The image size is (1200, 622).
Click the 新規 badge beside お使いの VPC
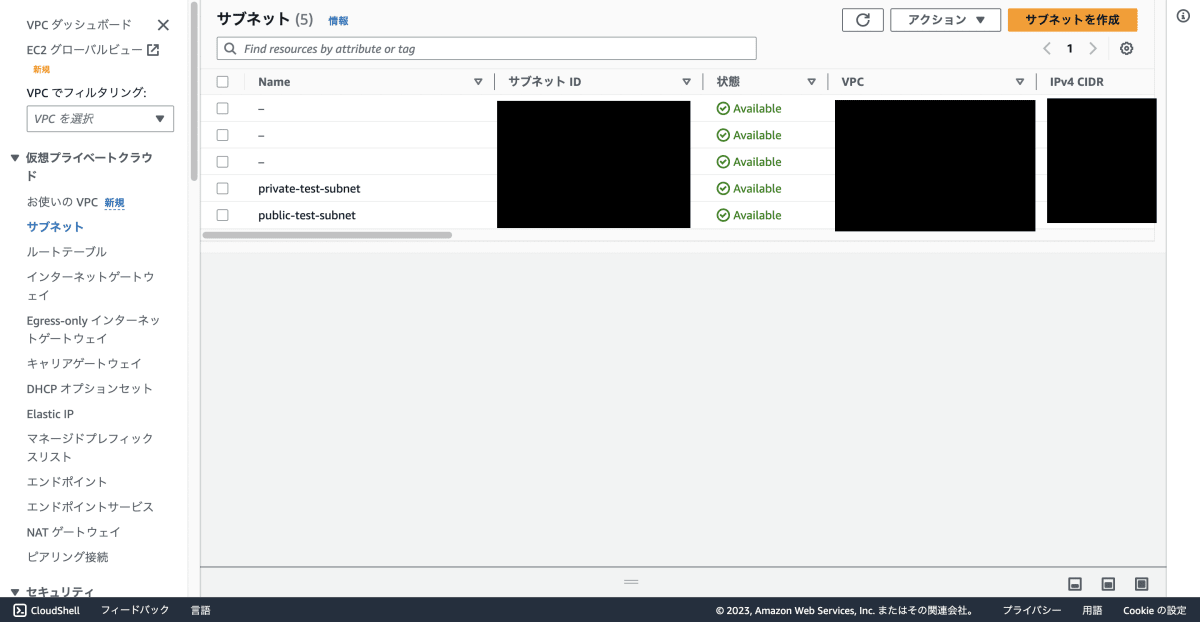coord(114,202)
